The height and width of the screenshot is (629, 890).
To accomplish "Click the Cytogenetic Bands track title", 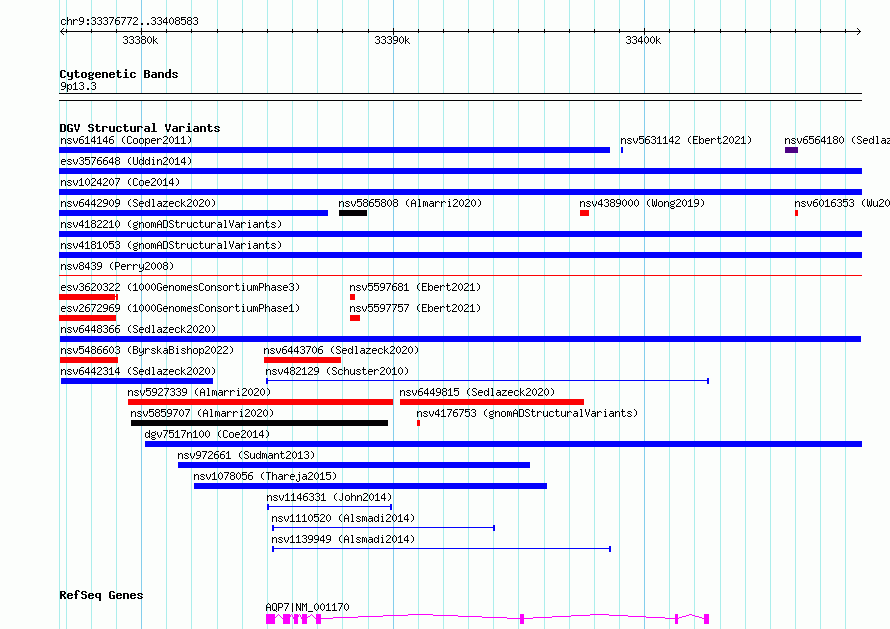I will [119, 74].
